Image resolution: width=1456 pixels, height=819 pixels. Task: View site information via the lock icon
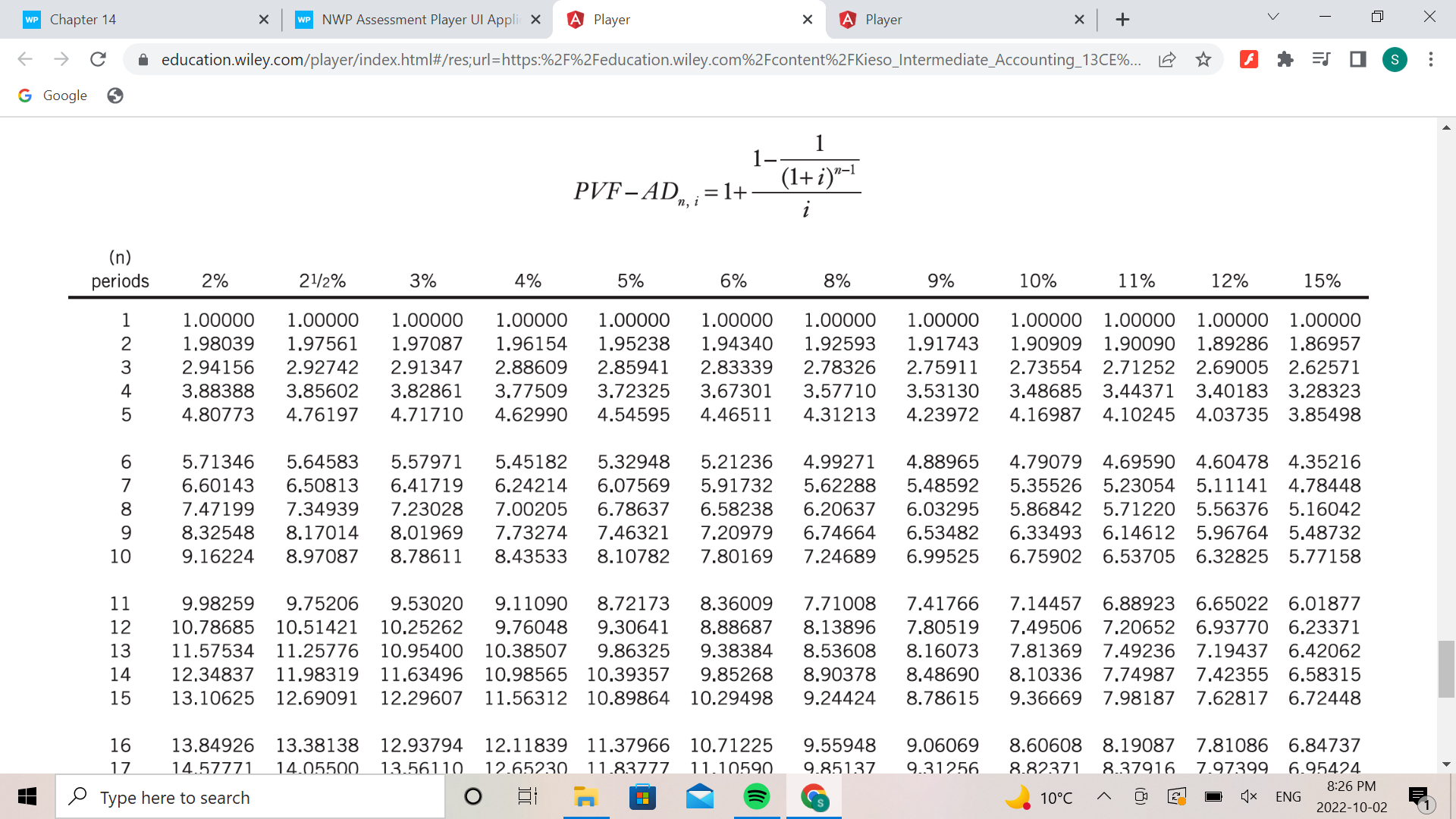click(143, 59)
